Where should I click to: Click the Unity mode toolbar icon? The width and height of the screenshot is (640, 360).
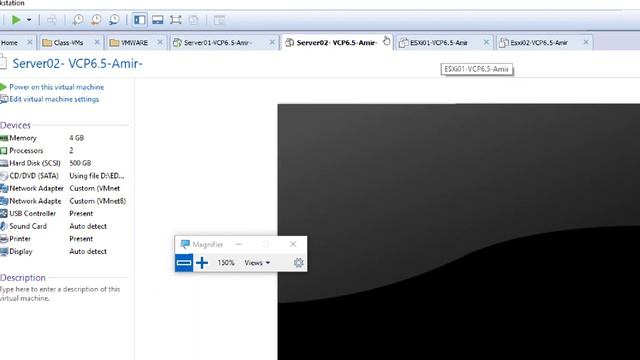pos(194,20)
